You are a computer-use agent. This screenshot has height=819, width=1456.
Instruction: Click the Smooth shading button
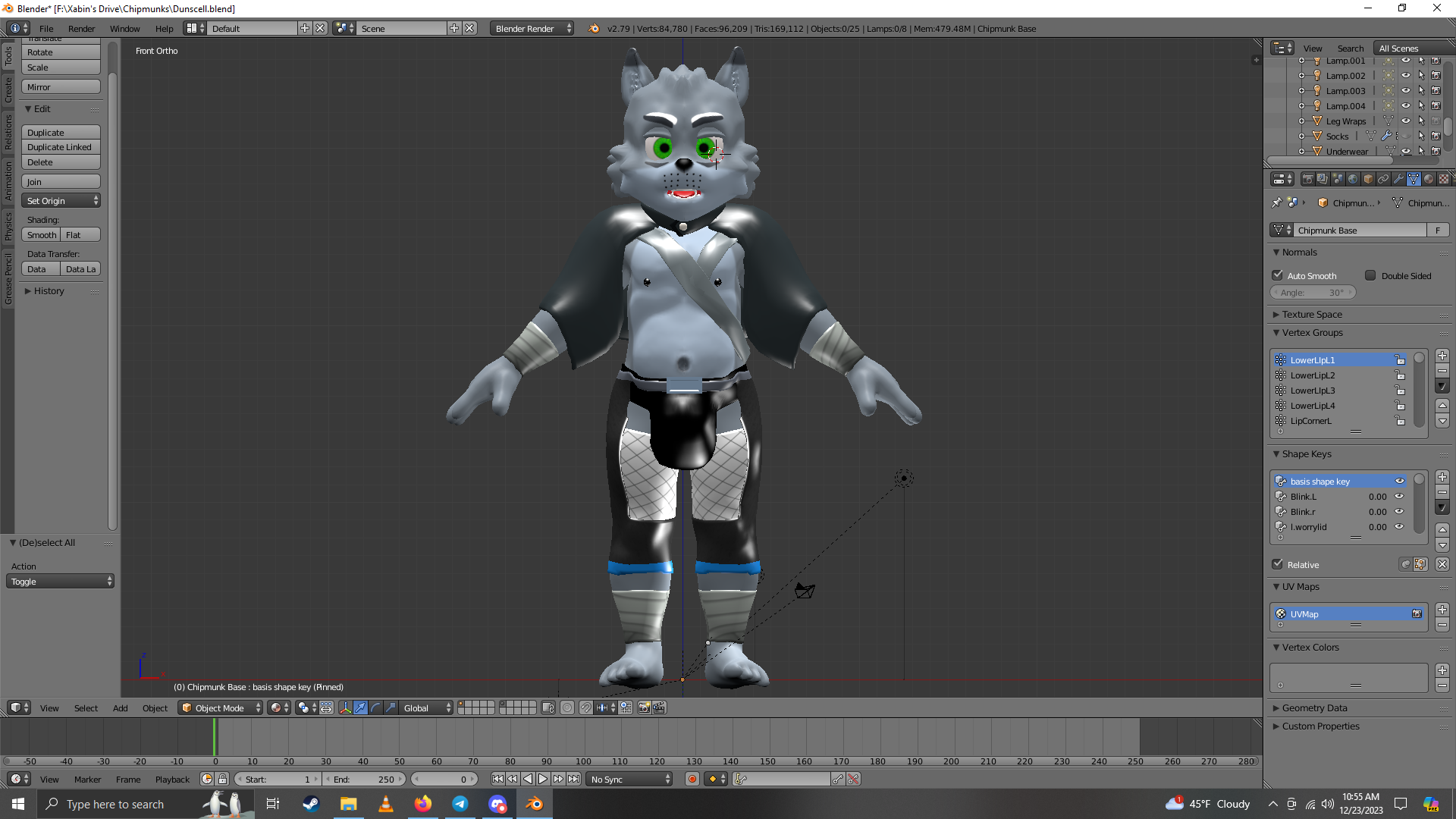tap(41, 235)
